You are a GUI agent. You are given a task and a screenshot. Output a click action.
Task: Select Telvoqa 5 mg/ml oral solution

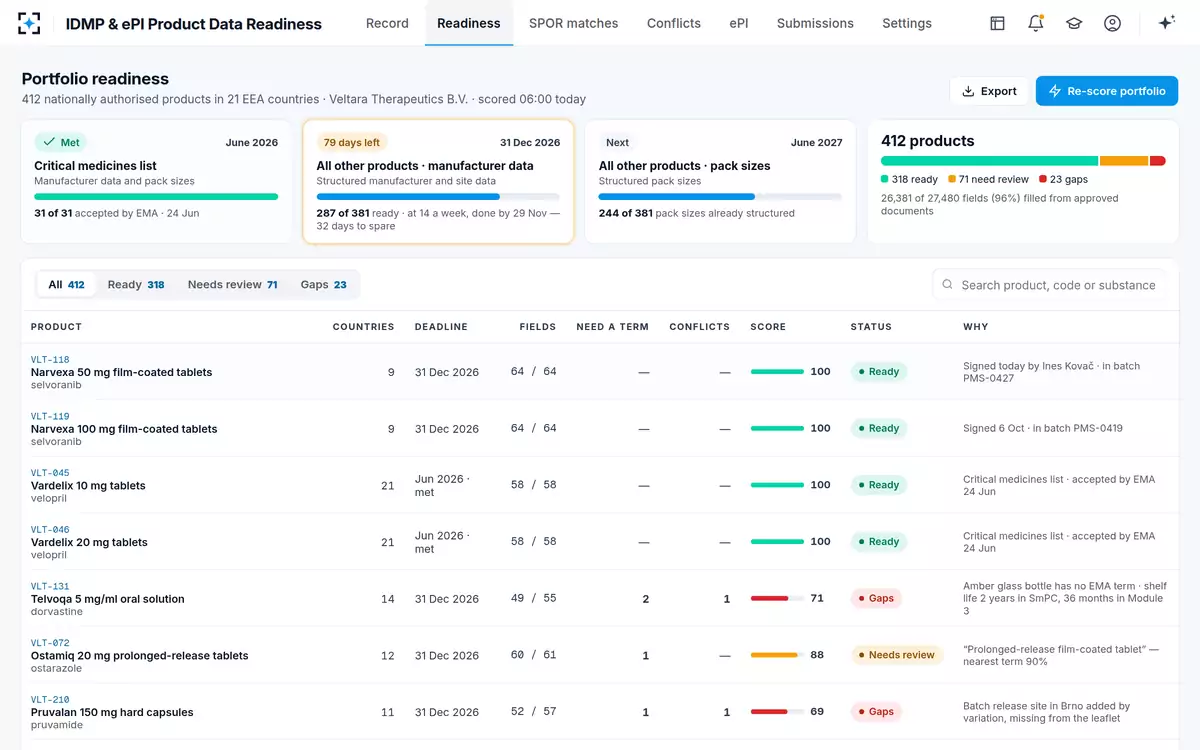(108, 600)
